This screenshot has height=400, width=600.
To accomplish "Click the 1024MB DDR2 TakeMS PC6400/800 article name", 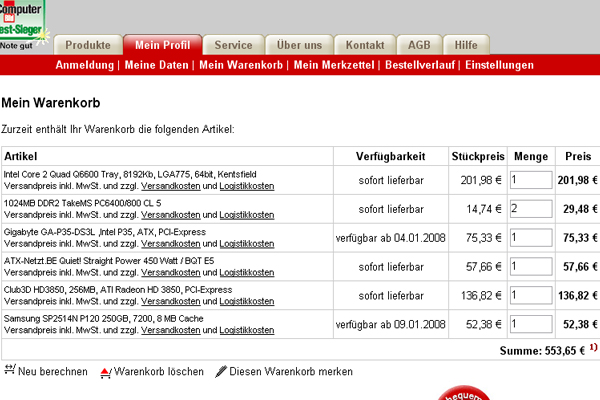I will tap(82, 203).
